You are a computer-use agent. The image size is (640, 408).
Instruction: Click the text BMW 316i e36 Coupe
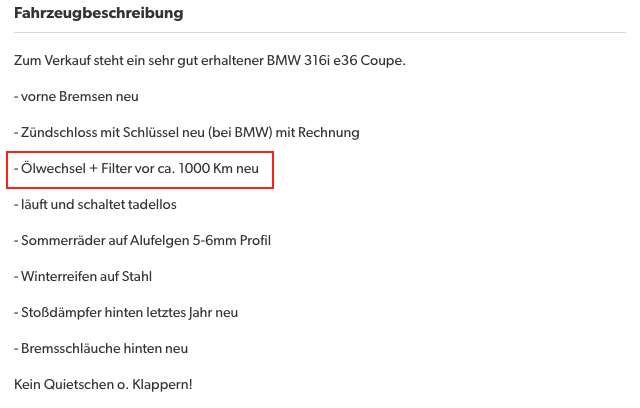click(x=336, y=61)
